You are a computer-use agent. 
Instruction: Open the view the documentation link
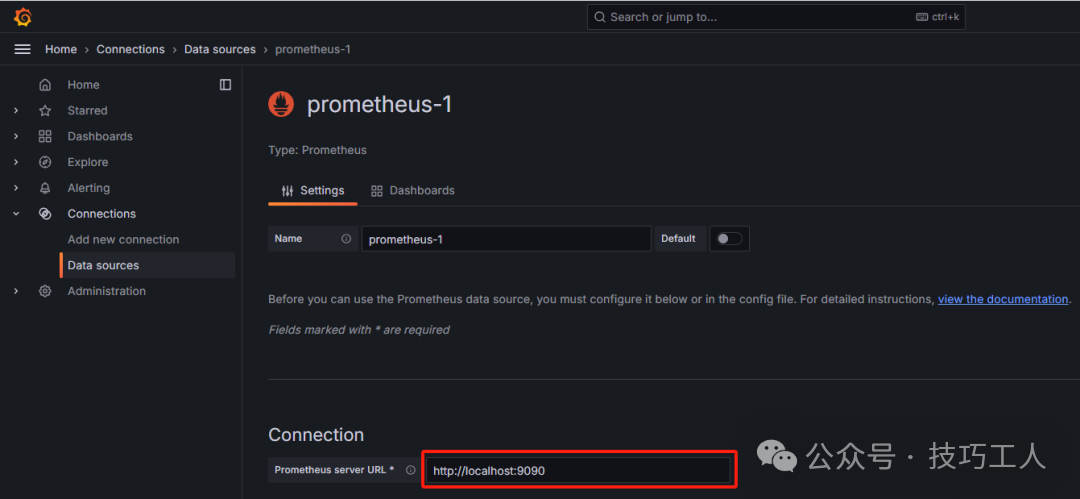(1002, 299)
